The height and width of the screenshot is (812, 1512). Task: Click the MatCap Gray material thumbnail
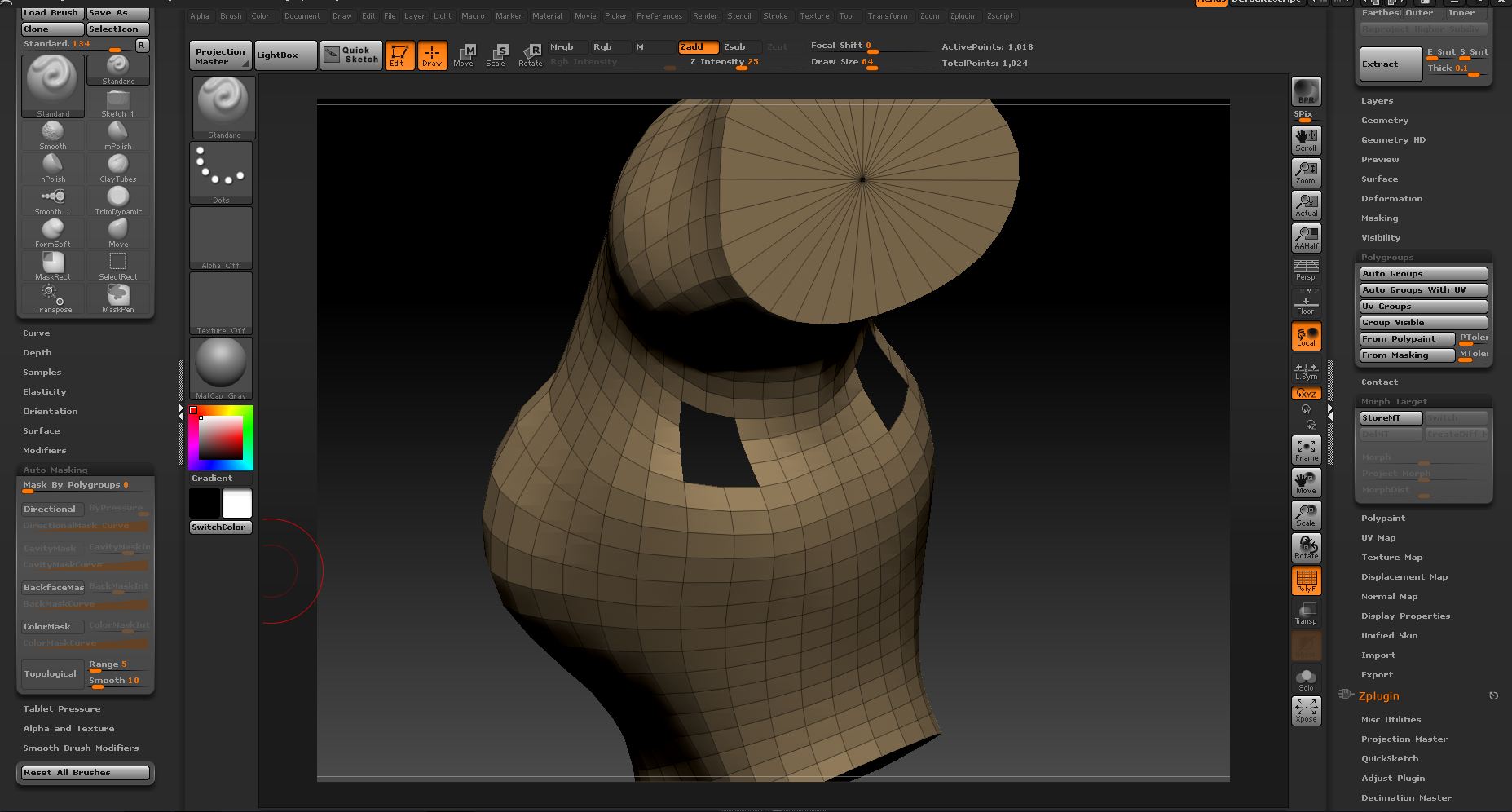[220, 367]
